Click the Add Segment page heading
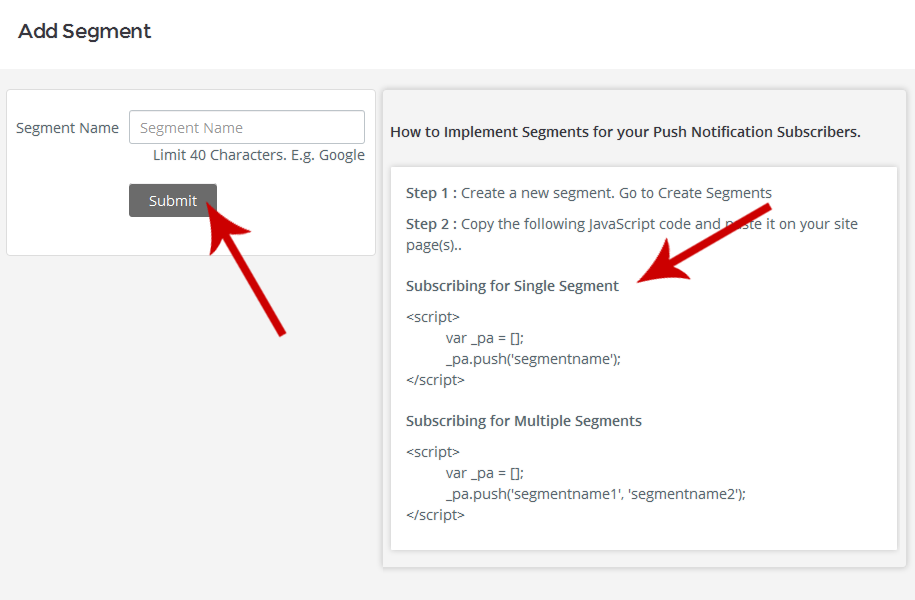915x600 pixels. (x=85, y=31)
